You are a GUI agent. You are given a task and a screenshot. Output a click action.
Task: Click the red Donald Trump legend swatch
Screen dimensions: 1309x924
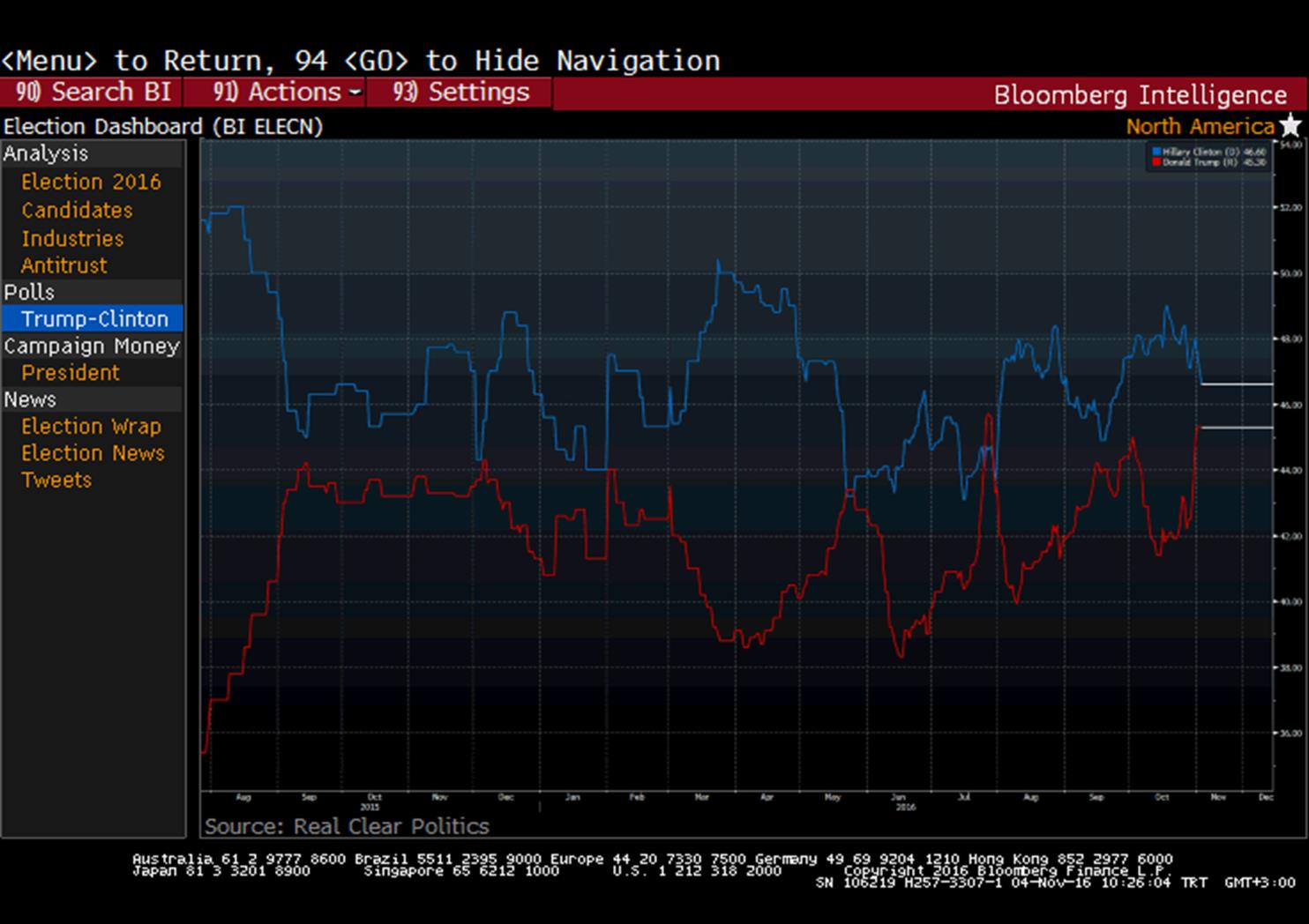1156,162
